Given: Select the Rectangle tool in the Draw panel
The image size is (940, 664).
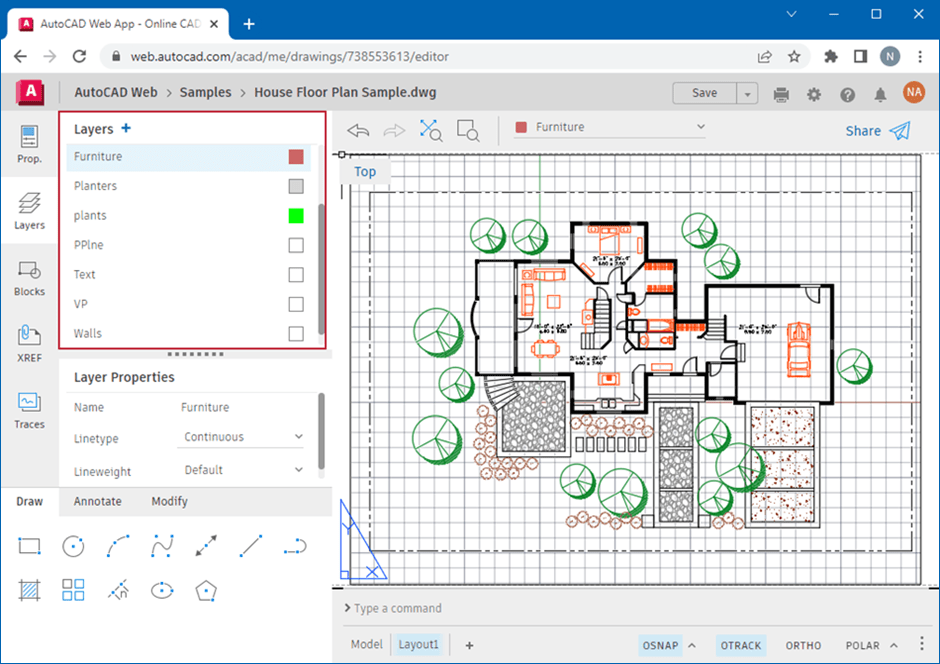Looking at the screenshot, I should pos(29,546).
